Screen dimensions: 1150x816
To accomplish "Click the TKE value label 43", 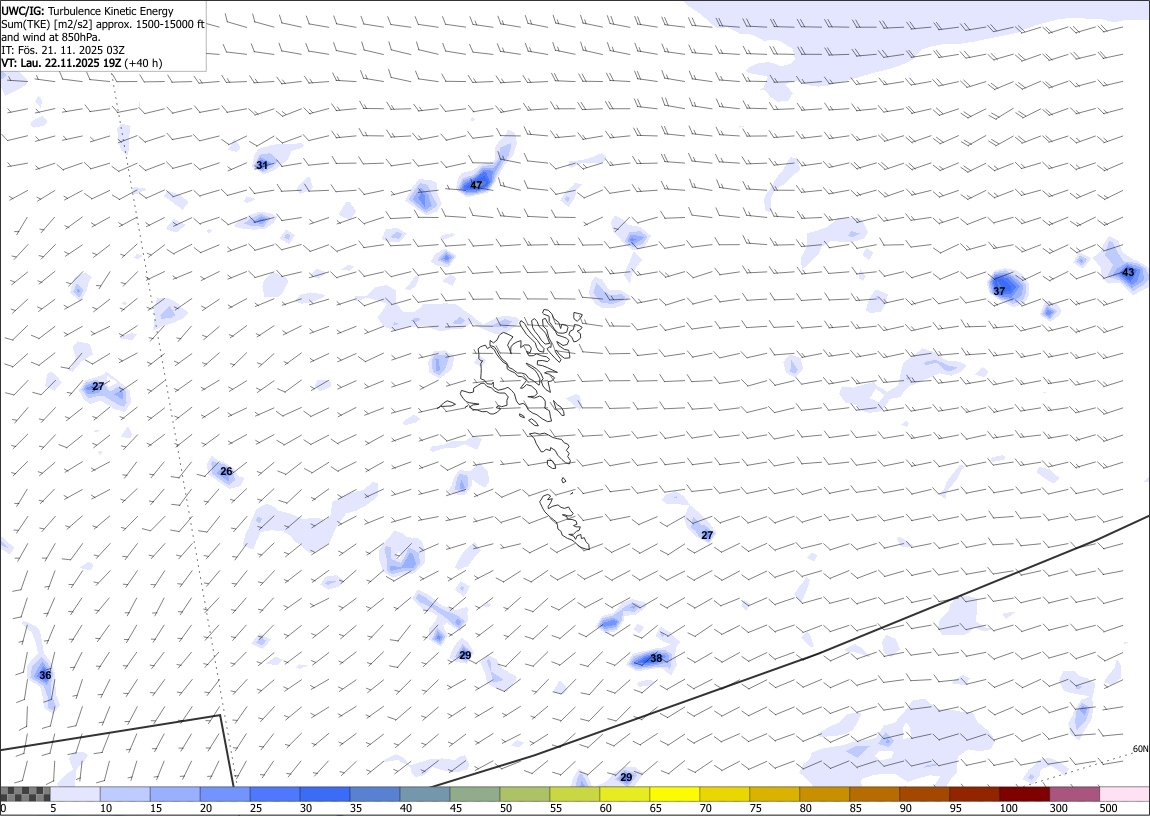I will click(1128, 273).
